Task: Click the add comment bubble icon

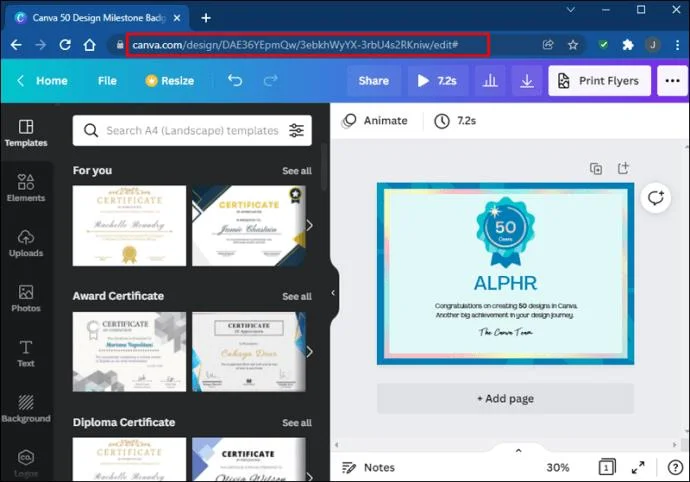Action: 656,198
